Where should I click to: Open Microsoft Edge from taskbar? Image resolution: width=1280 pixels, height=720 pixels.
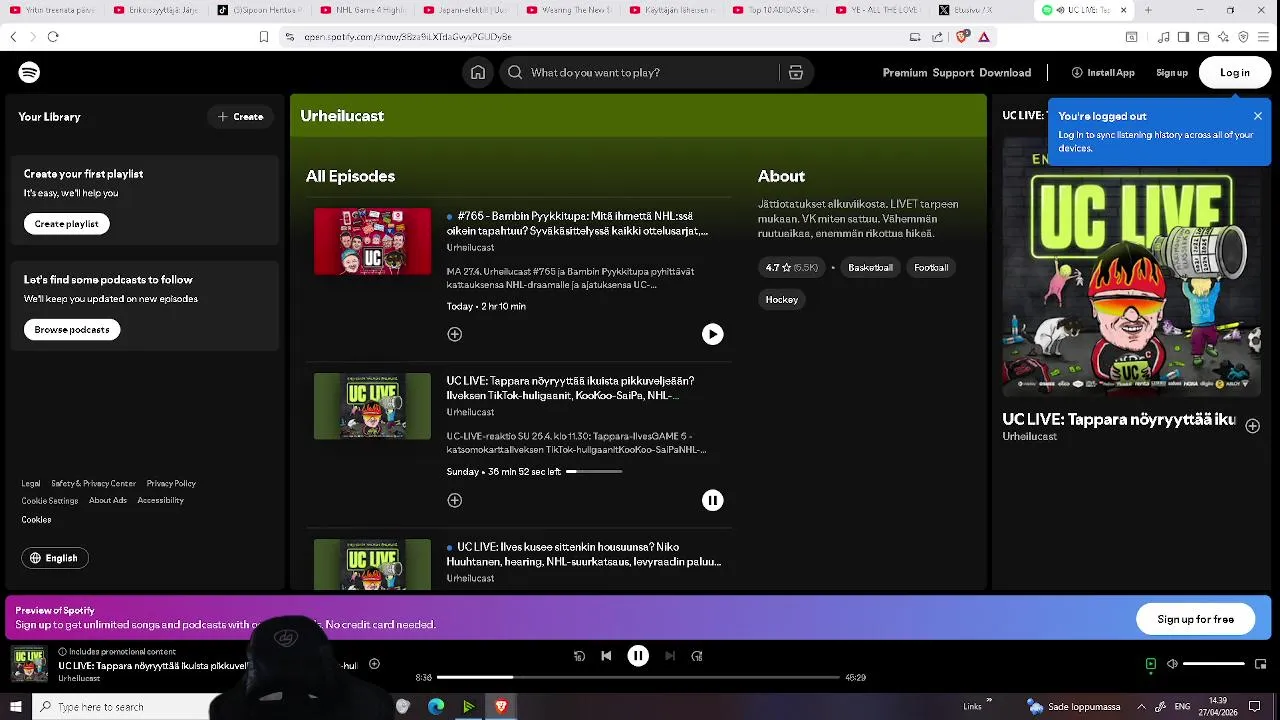436,707
